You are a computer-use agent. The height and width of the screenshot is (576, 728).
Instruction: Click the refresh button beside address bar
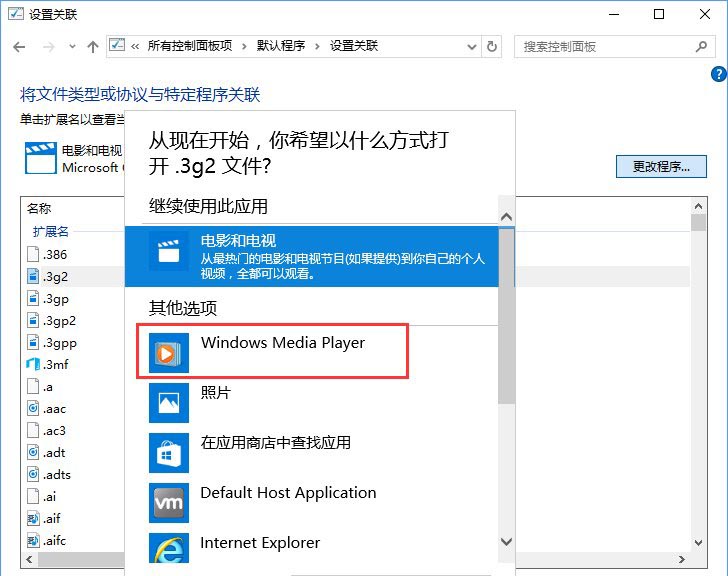(x=491, y=46)
